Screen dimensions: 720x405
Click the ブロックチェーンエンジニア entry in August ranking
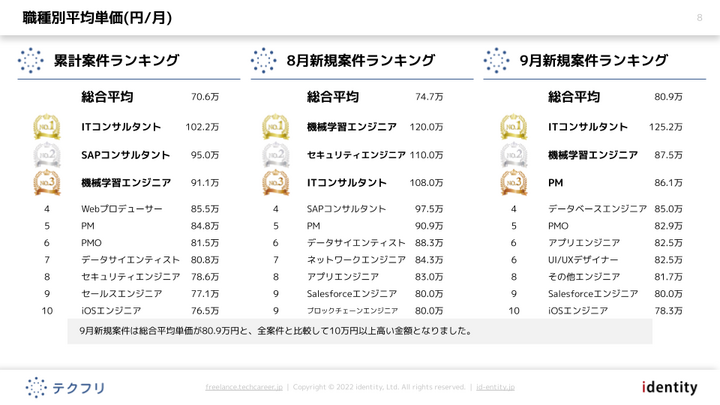(352, 311)
